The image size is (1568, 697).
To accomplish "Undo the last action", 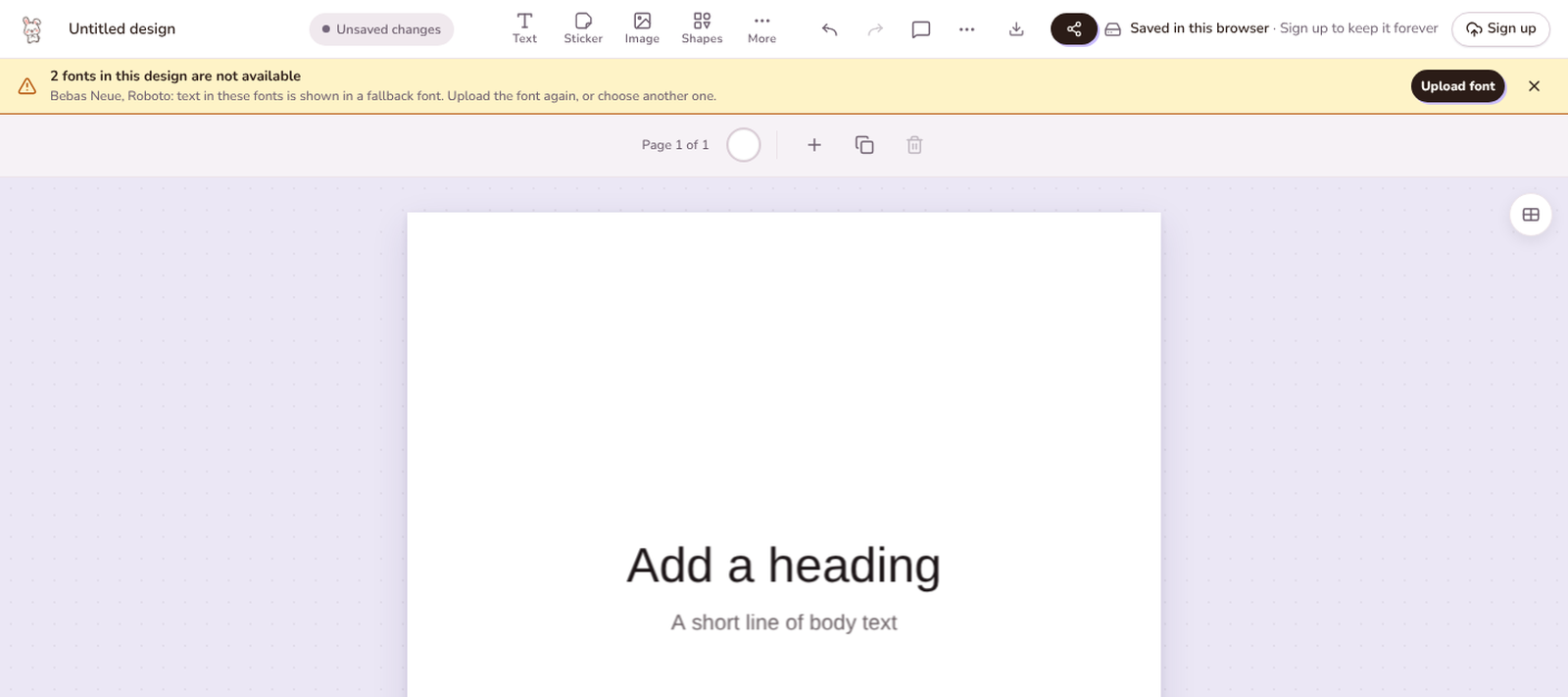I will tap(829, 29).
